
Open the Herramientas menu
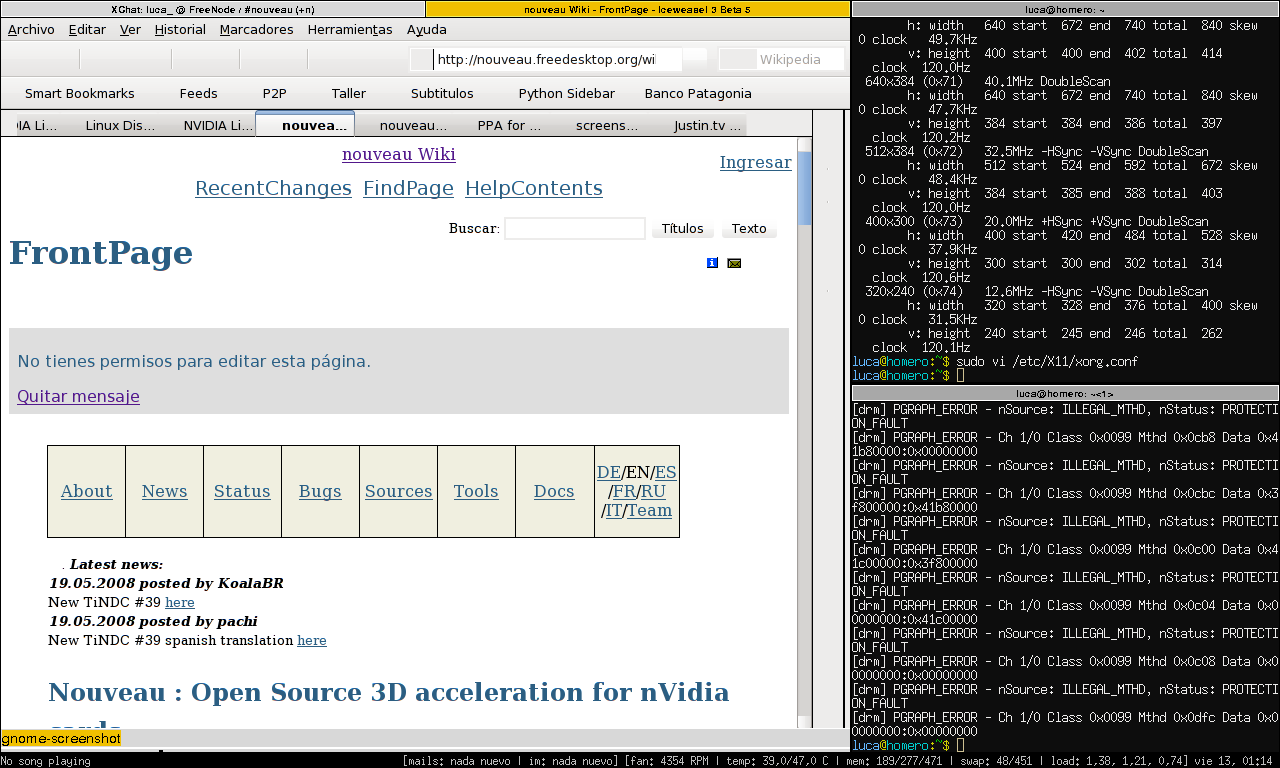[349, 29]
